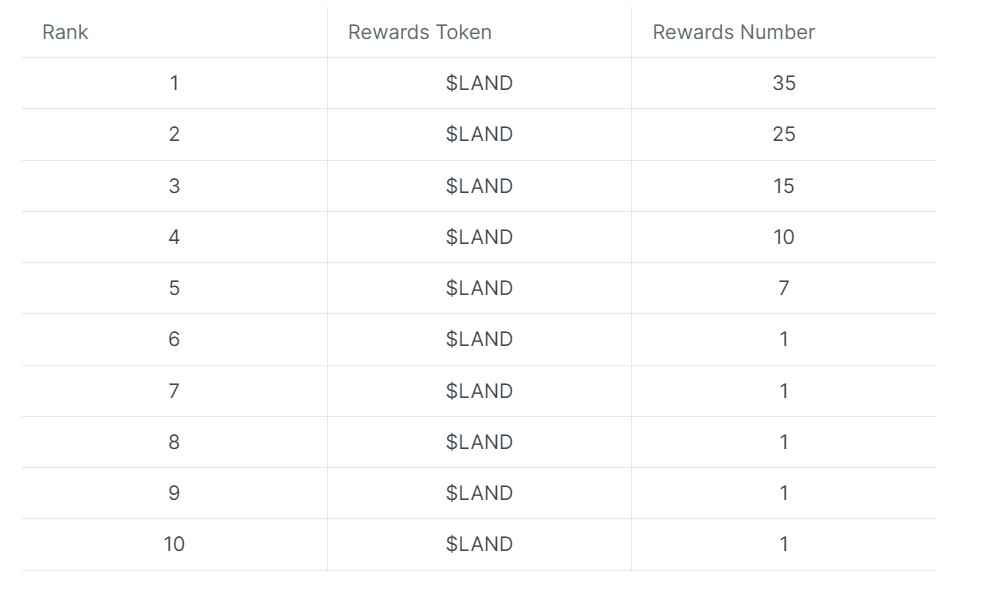Viewport: 990px width, 604px height.
Task: Click reward value 10
Action: point(784,237)
